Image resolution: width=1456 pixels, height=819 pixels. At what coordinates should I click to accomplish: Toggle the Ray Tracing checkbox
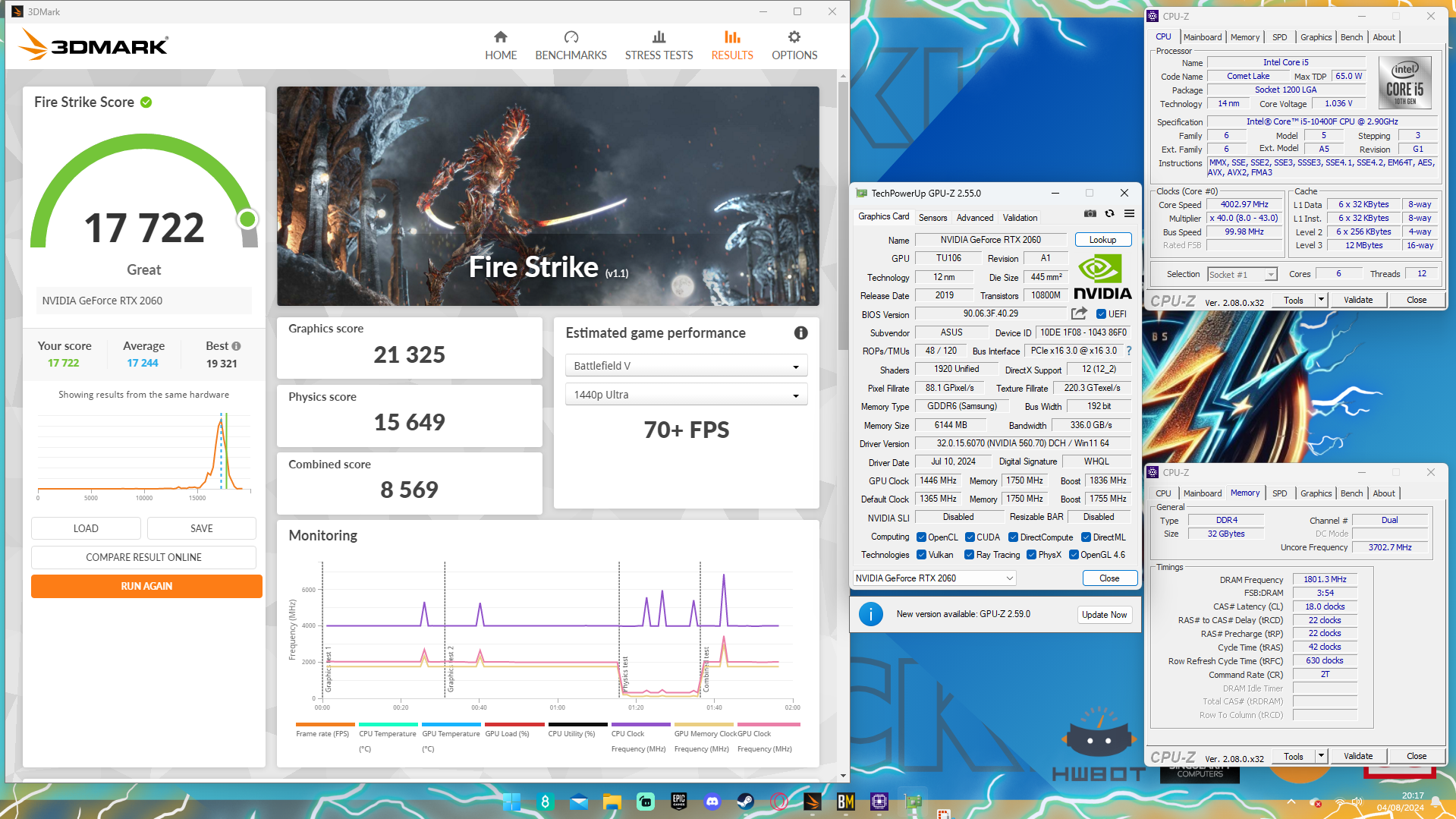[969, 555]
